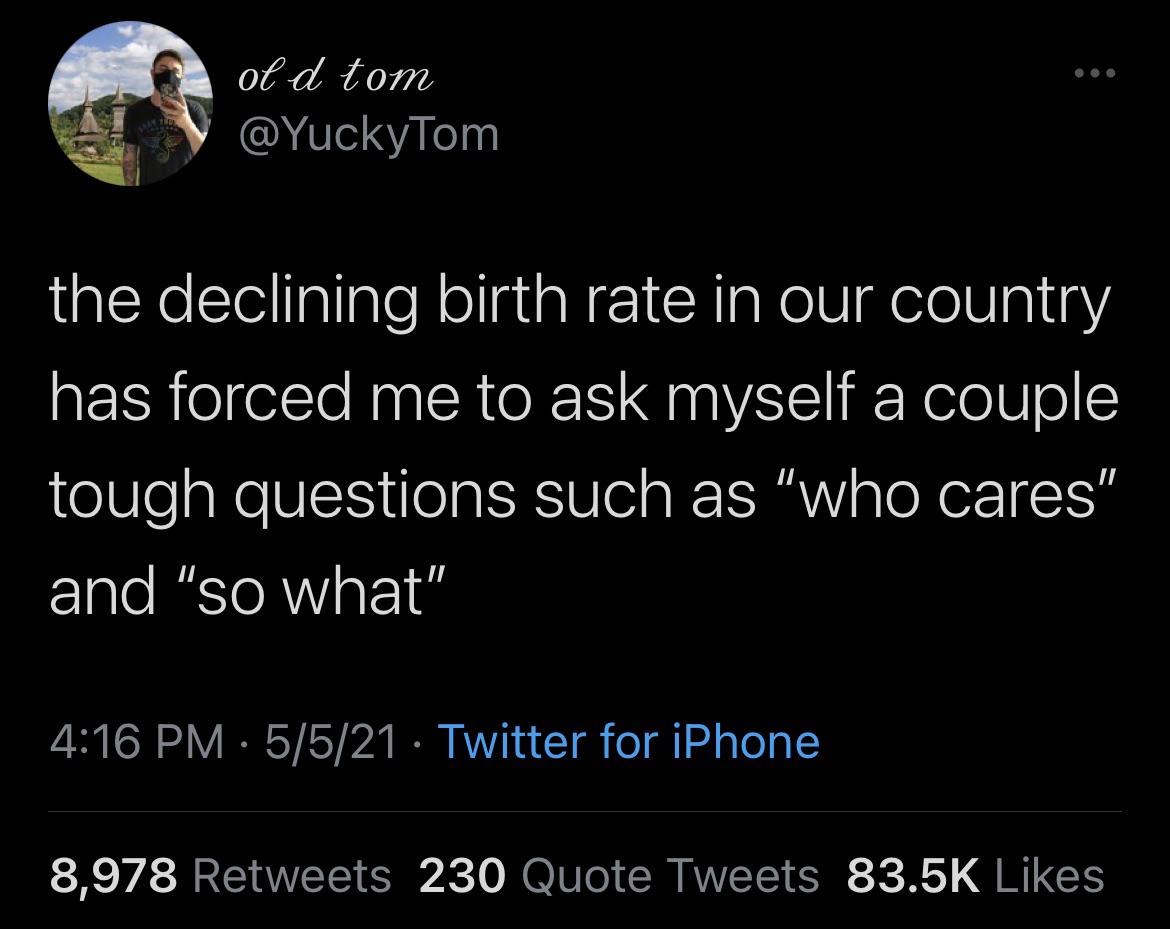Tap the quoted phrase "who cares"
Image resolution: width=1170 pixels, height=929 pixels.
(948, 495)
